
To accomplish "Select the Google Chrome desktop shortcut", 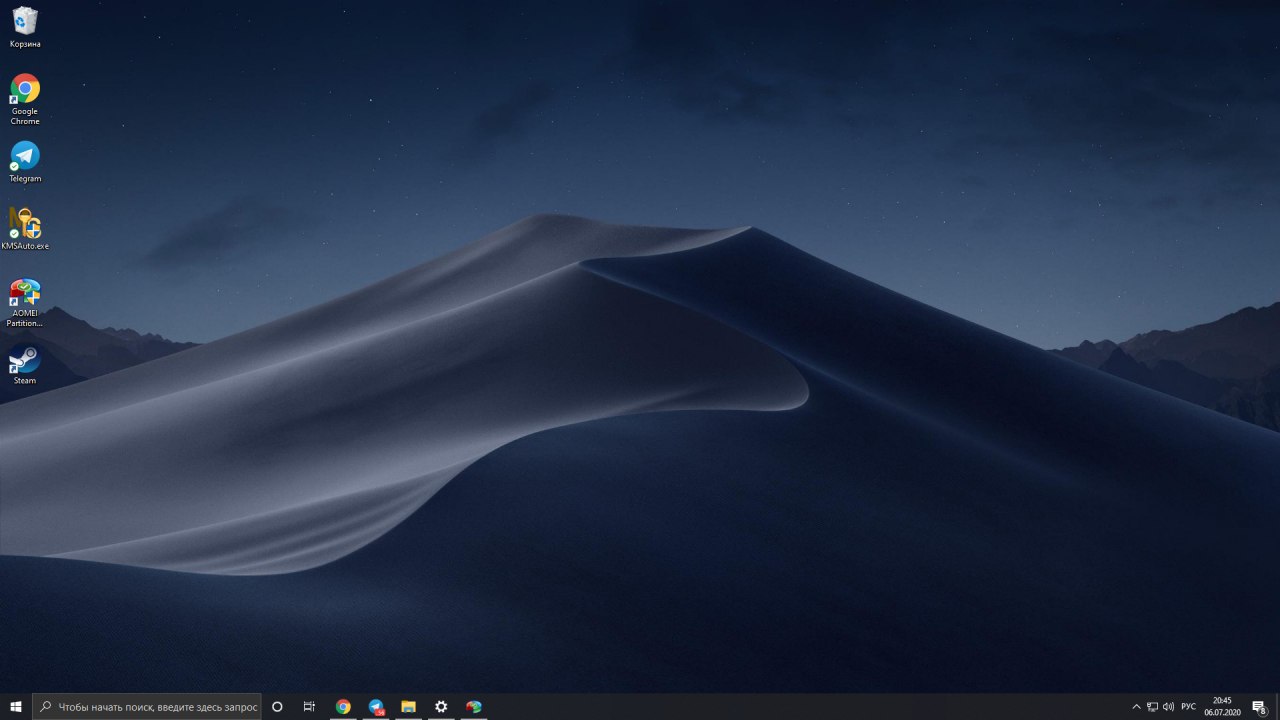I will click(x=25, y=99).
